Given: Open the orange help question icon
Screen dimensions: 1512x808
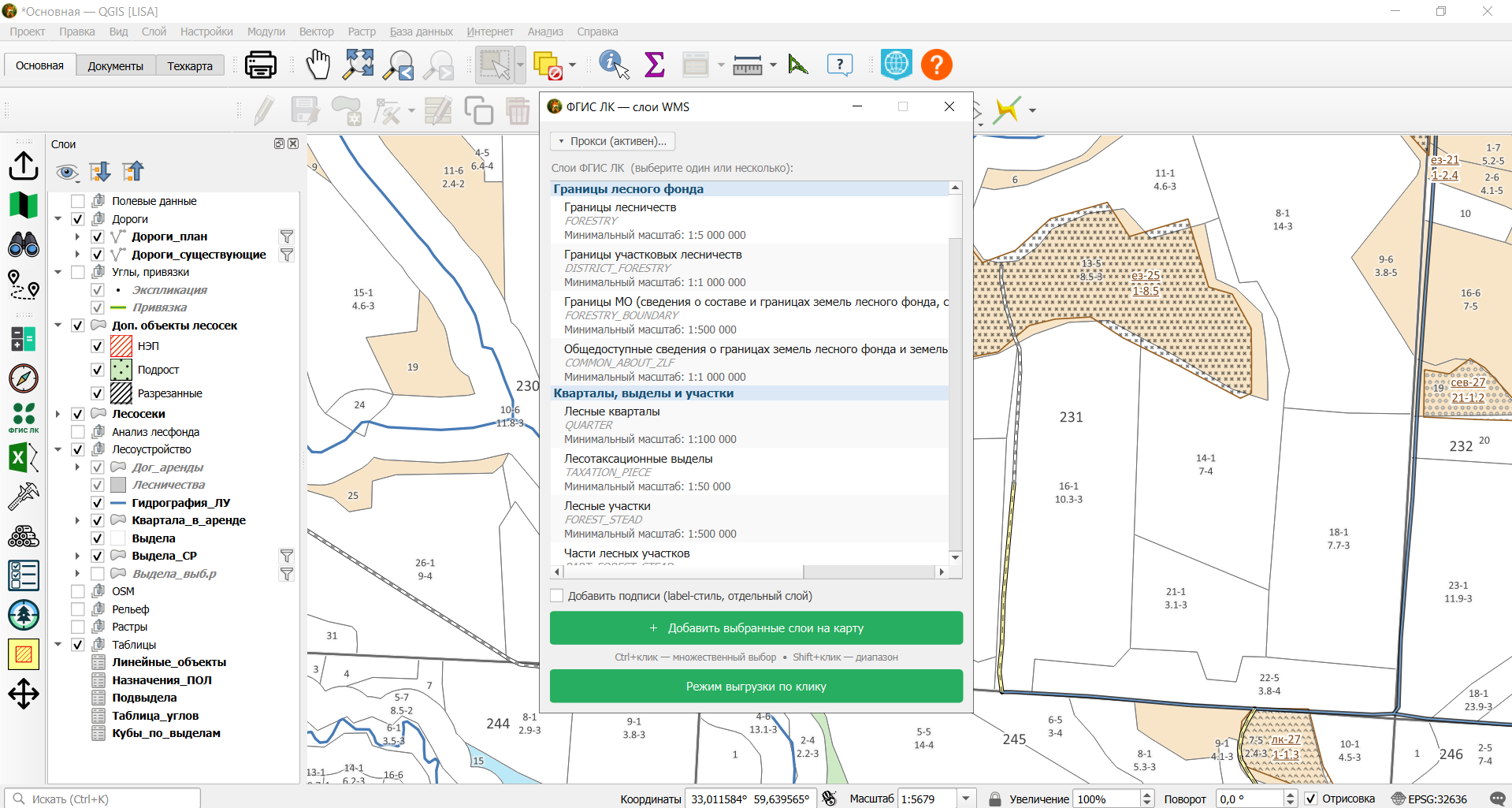Looking at the screenshot, I should 937,65.
